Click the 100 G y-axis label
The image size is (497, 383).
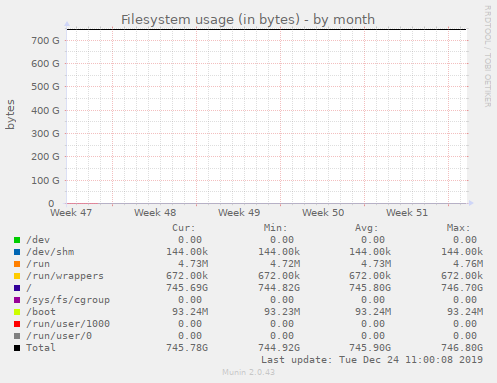click(45, 181)
